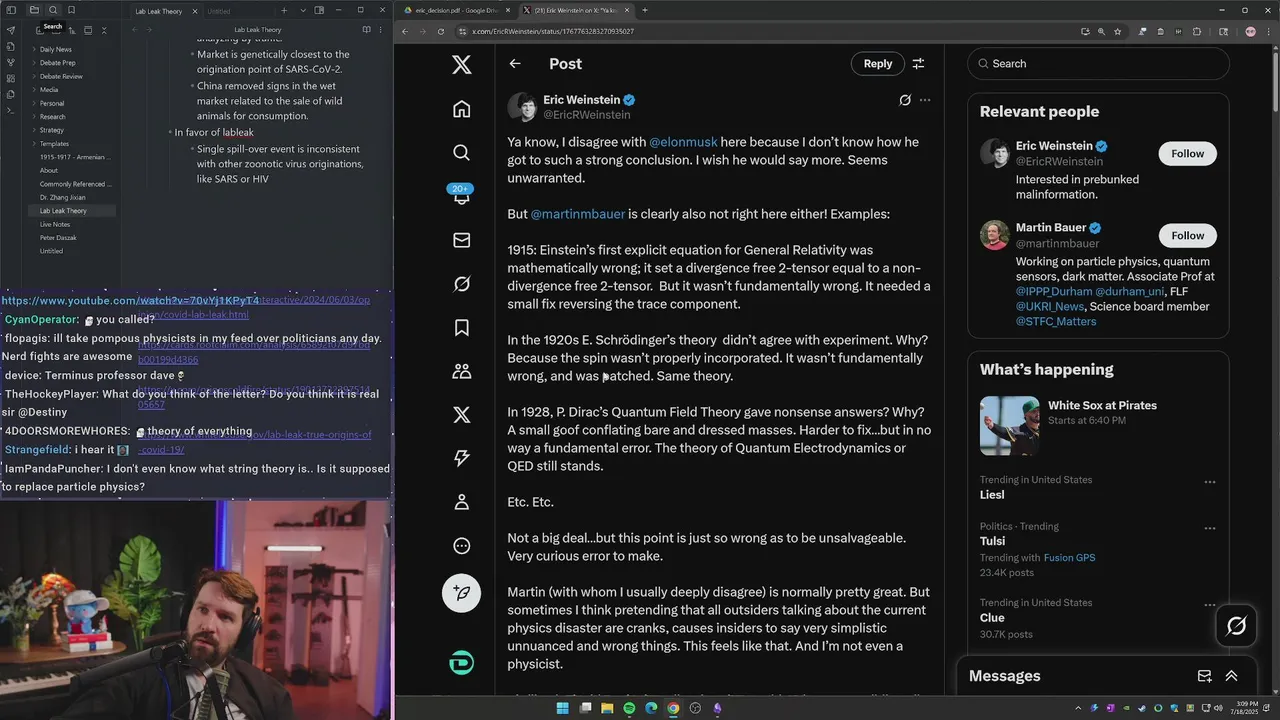This screenshot has height=720, width=1280.
Task: Follow Martin Bauer in Relevant people
Action: [x=1188, y=235]
